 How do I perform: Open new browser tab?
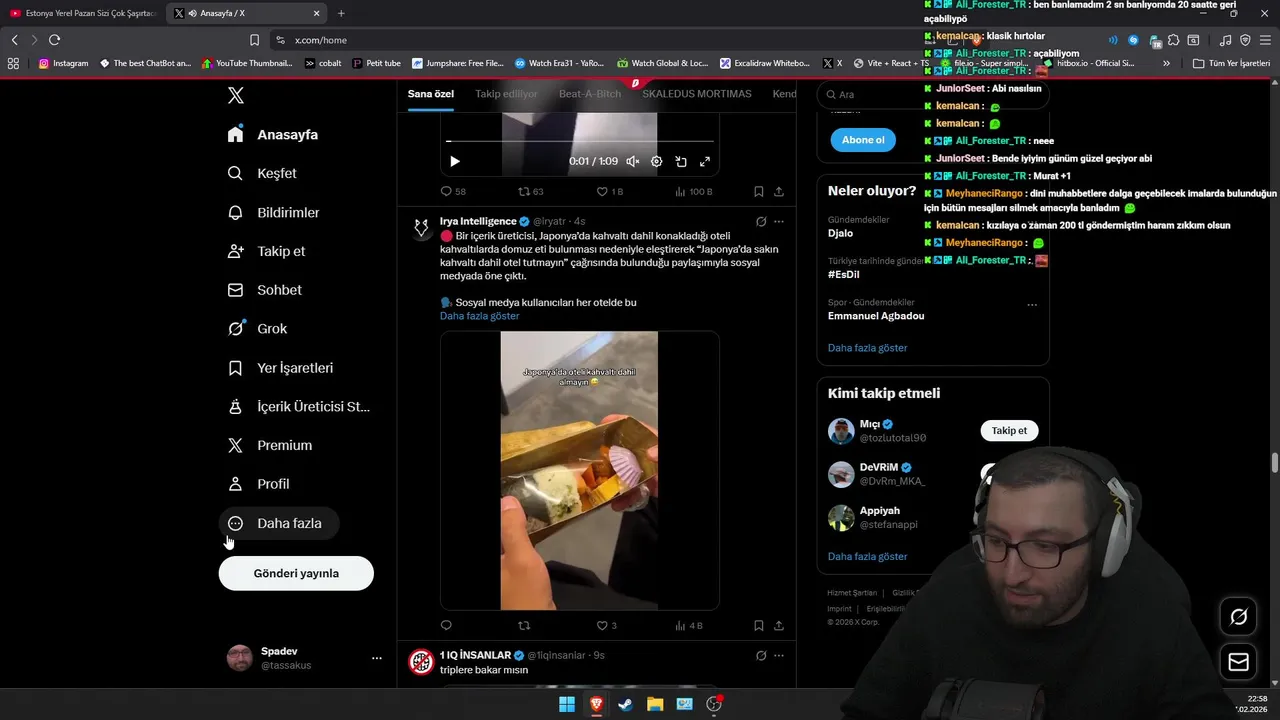point(341,13)
